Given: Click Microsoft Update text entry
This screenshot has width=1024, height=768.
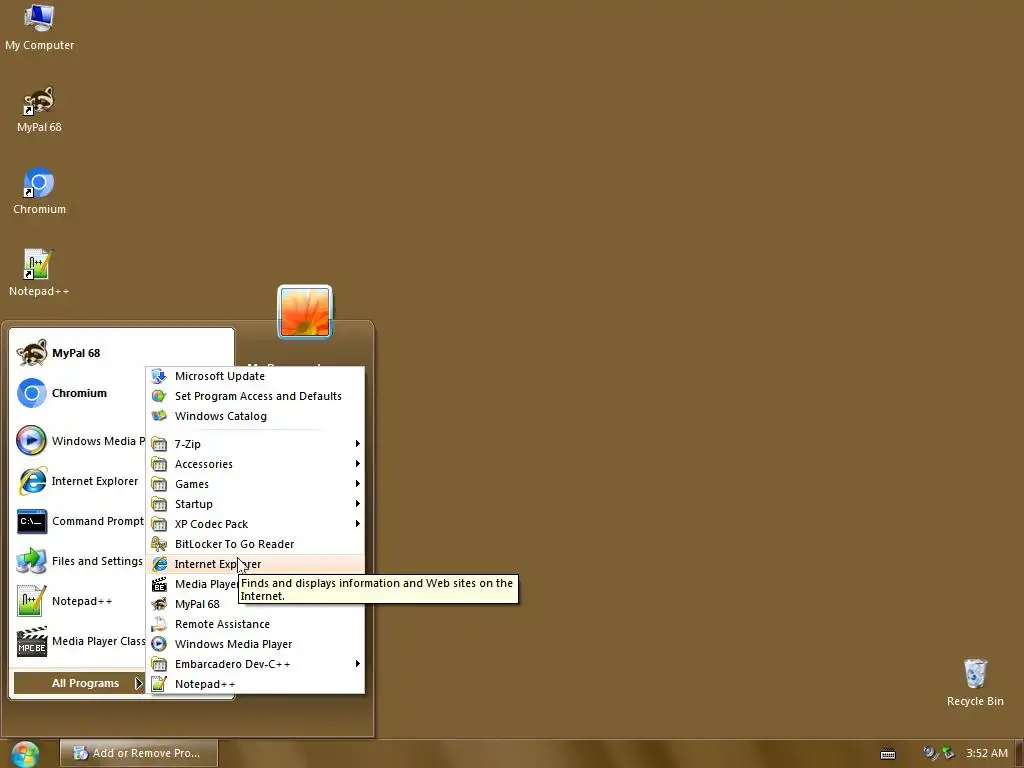Looking at the screenshot, I should [x=220, y=376].
